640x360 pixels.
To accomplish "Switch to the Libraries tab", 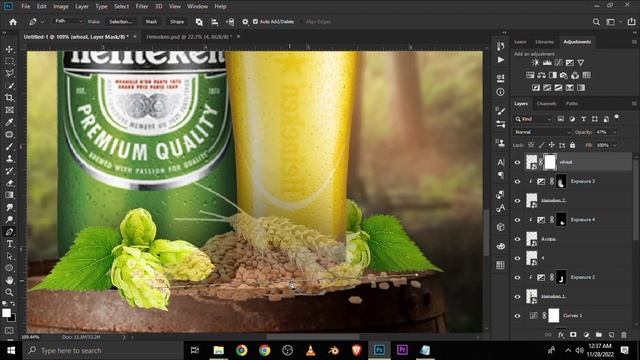I will click(544, 42).
